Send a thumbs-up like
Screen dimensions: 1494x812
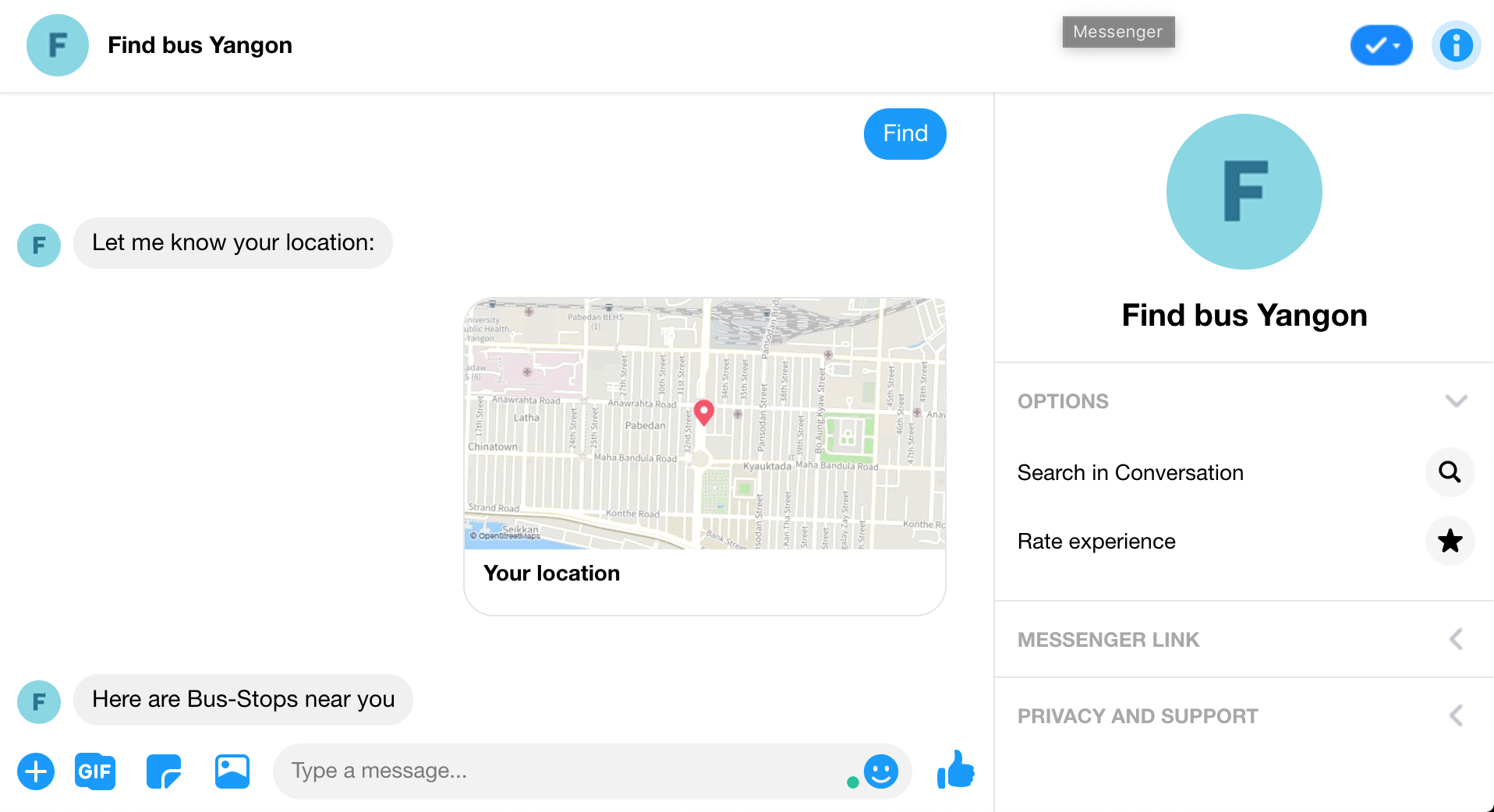click(956, 770)
